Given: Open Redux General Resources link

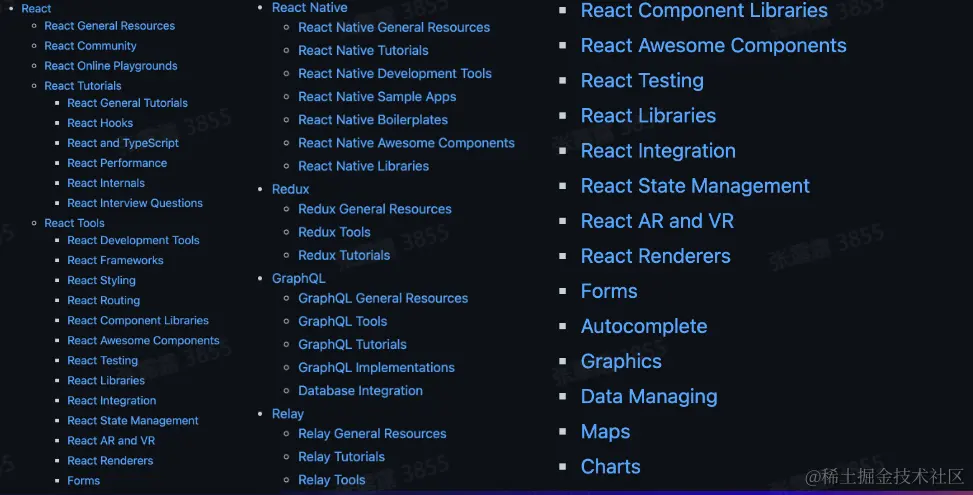Looking at the screenshot, I should [375, 209].
